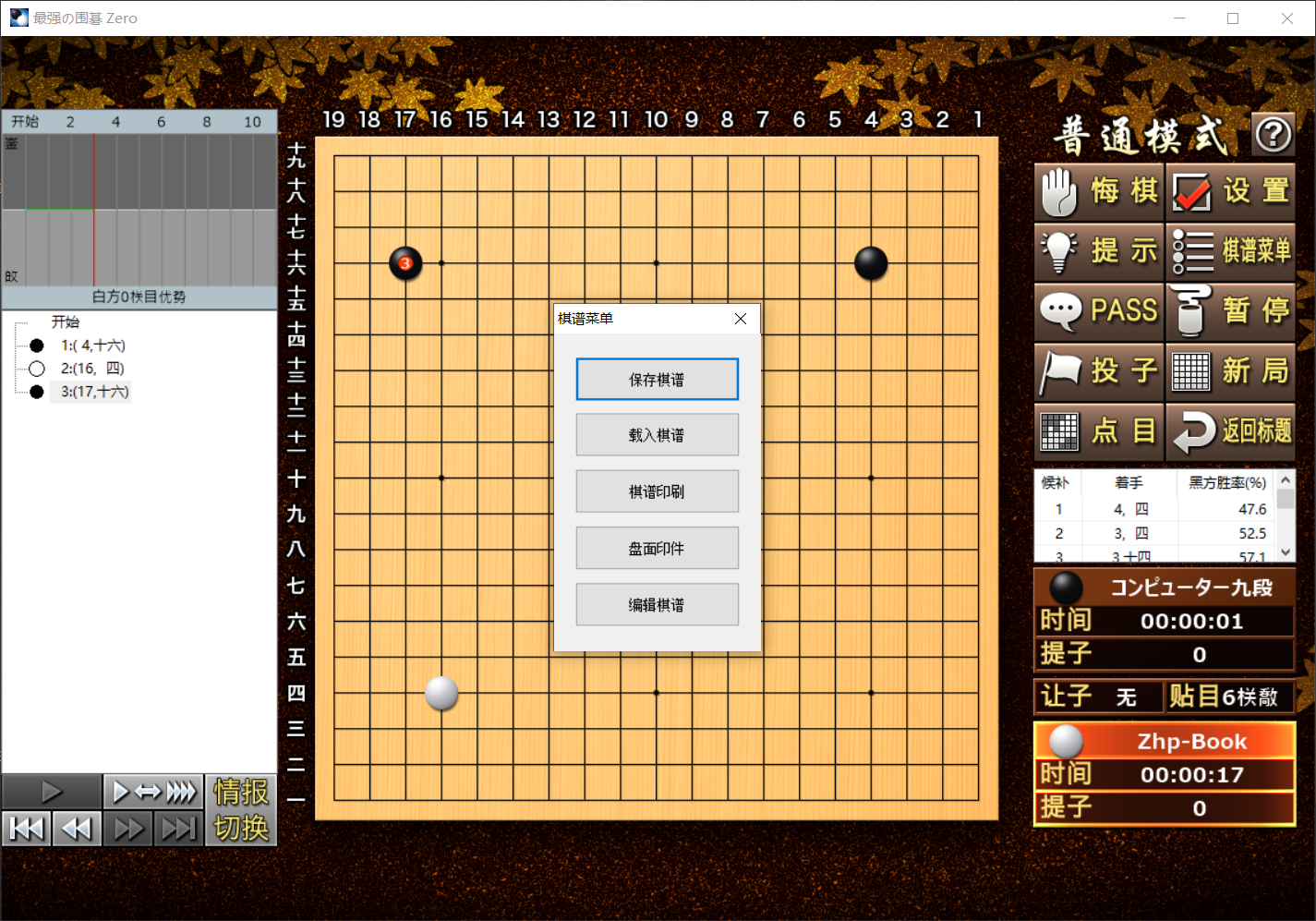Minimize the 最强の围碁 Zero window
Screen dimensions: 1316x921
pos(1179,18)
